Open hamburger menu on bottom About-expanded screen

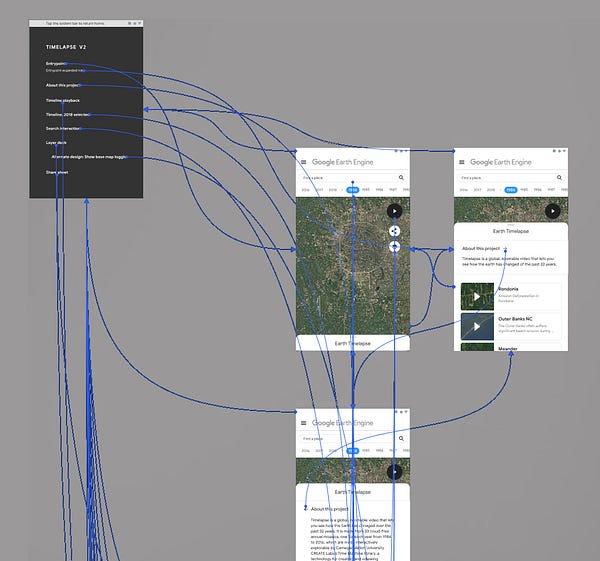[303, 423]
